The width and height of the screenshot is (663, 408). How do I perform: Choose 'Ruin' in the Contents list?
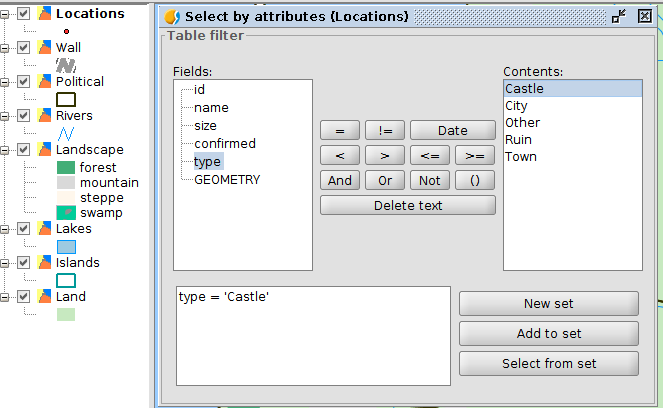(520, 140)
